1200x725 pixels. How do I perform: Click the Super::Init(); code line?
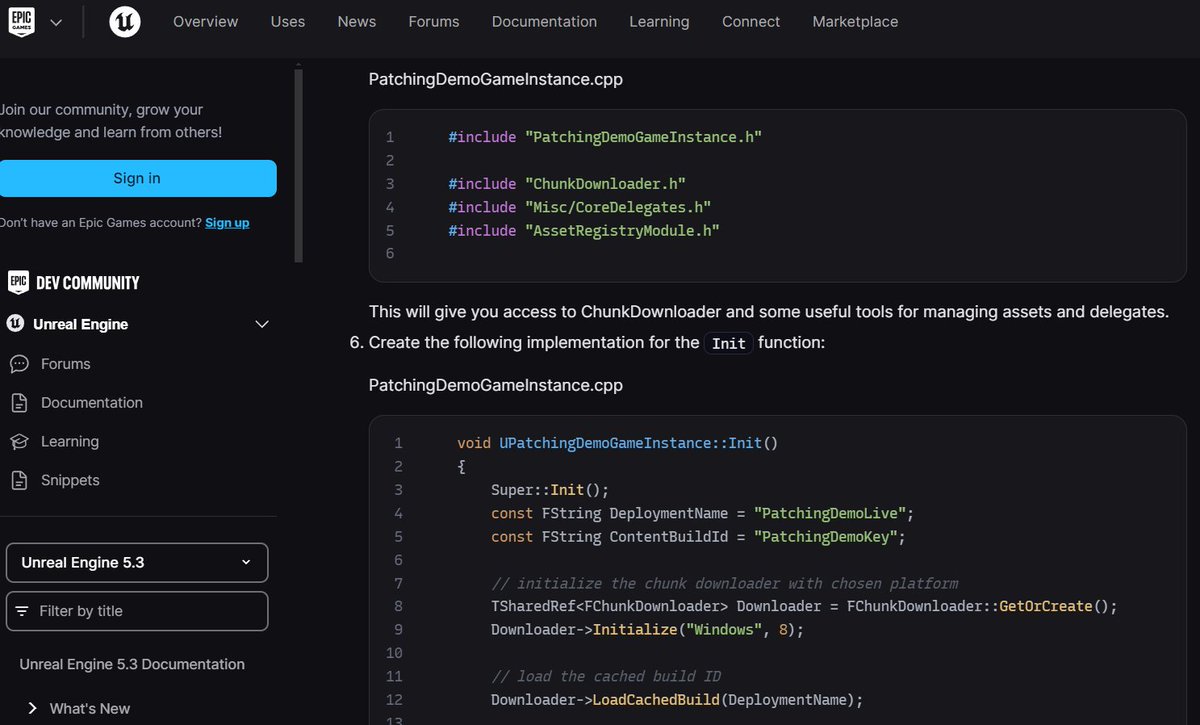550,489
